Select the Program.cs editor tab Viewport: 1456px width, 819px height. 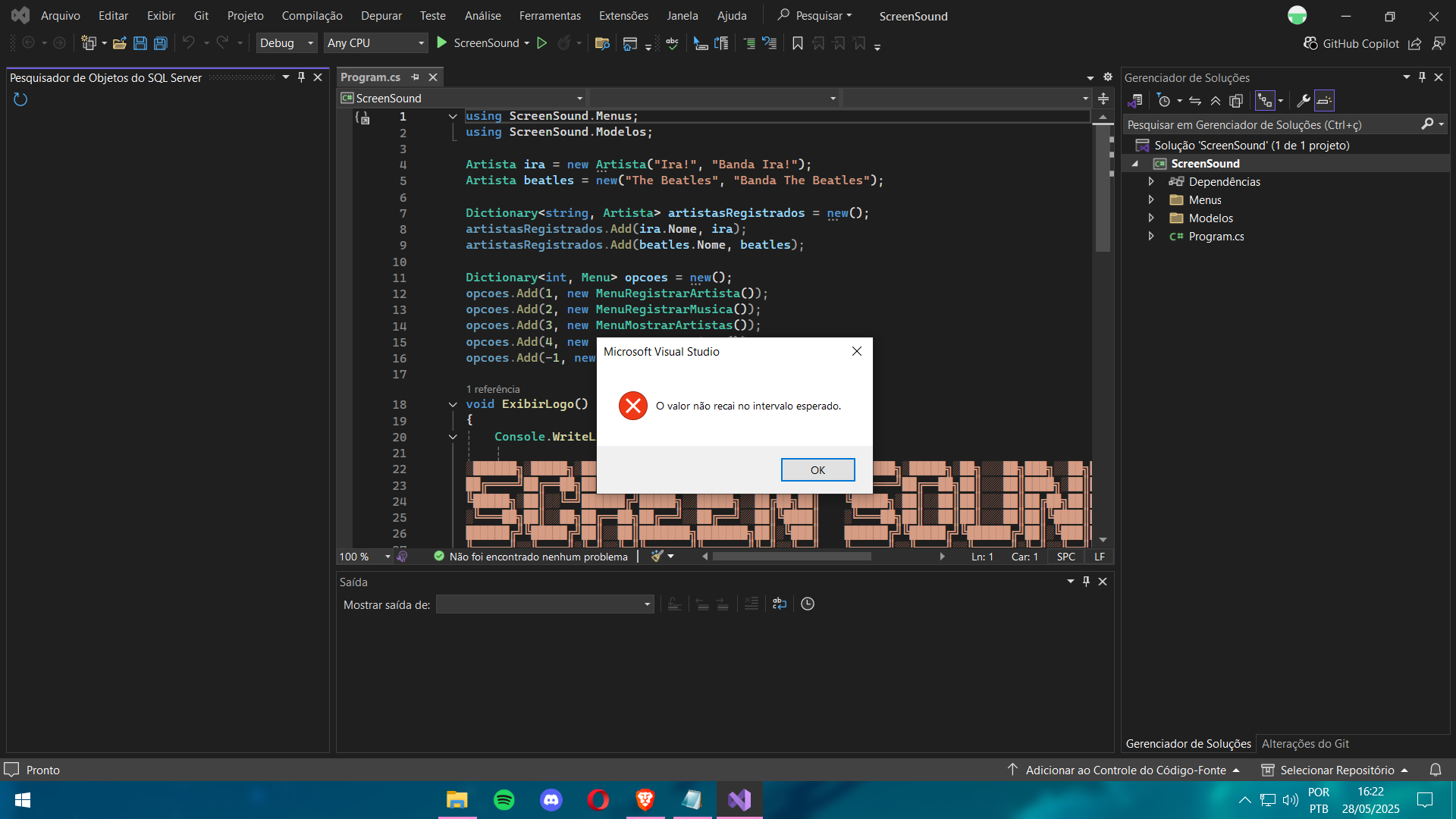point(370,77)
